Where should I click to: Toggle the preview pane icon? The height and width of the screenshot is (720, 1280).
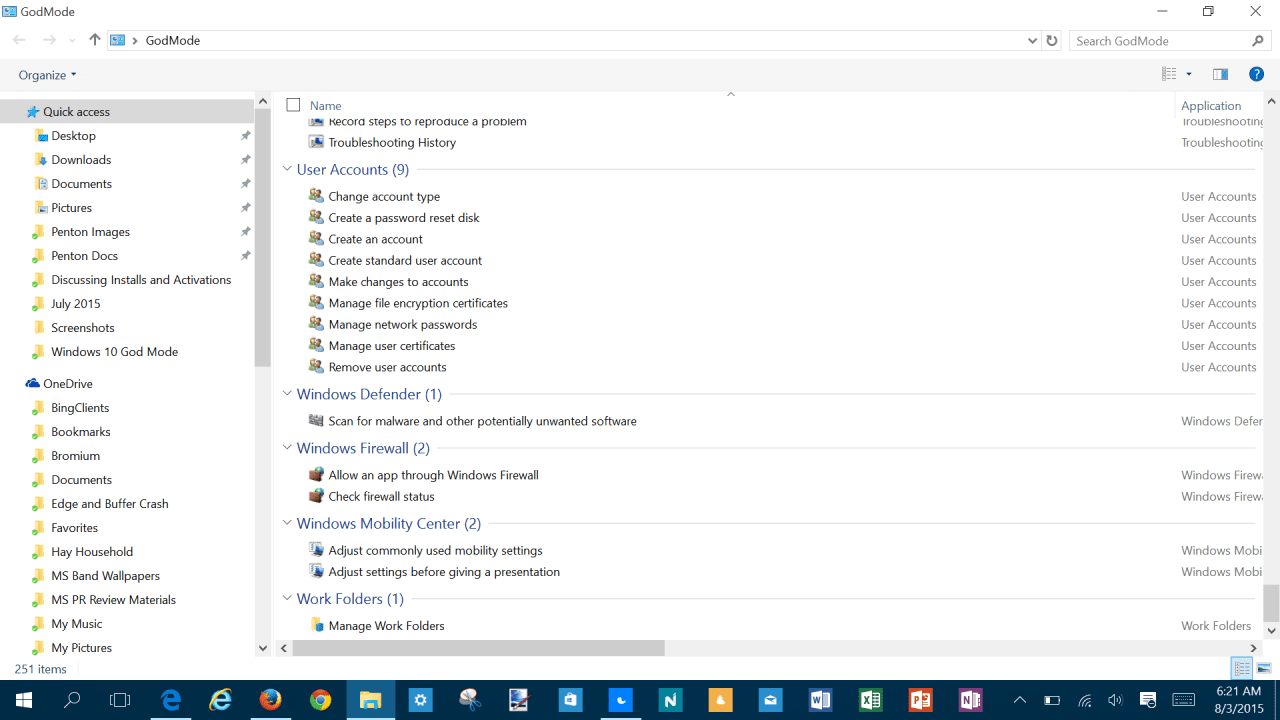1220,74
